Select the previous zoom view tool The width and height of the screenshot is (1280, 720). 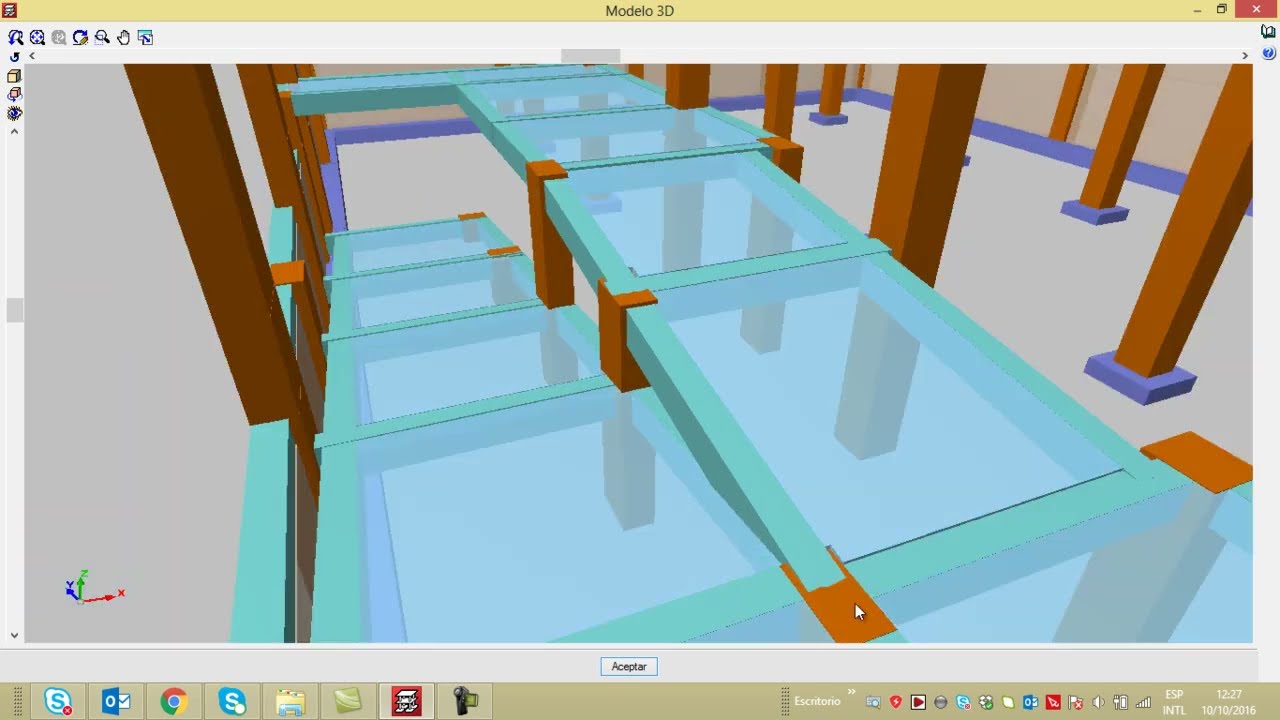tap(16, 37)
